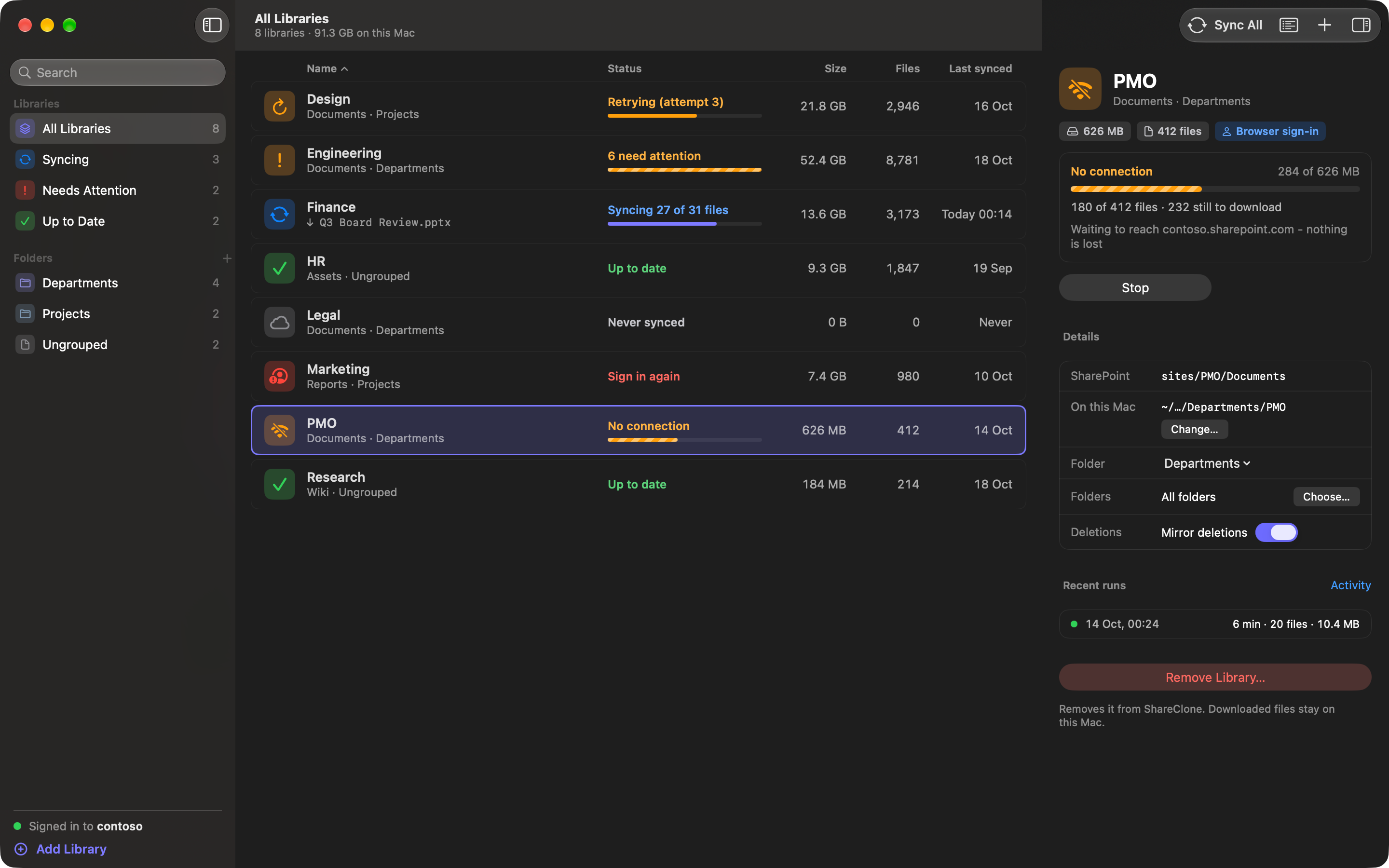Click the large PMO offline icon in inspector

click(x=1080, y=89)
